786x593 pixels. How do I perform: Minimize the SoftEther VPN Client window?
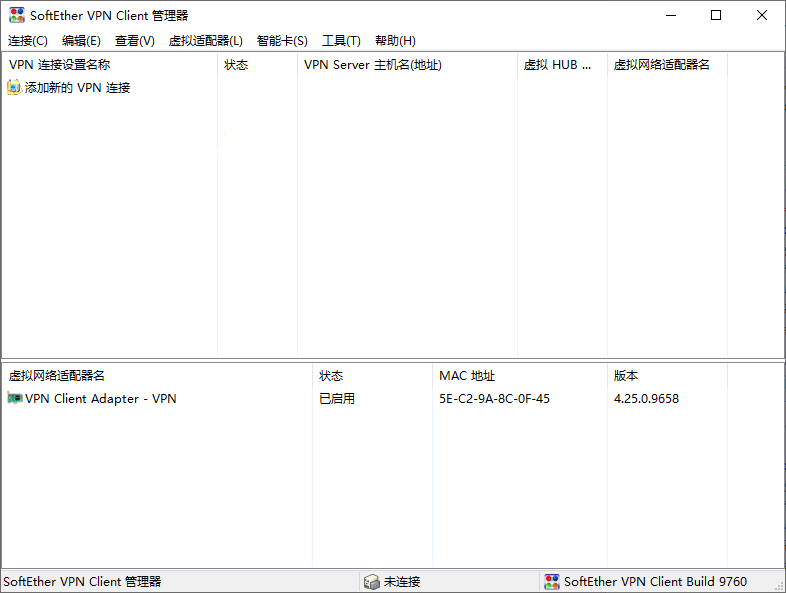click(671, 16)
